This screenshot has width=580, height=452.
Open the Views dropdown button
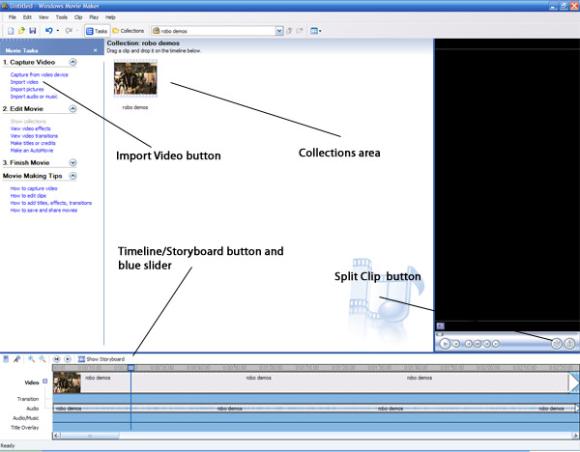tap(316, 31)
